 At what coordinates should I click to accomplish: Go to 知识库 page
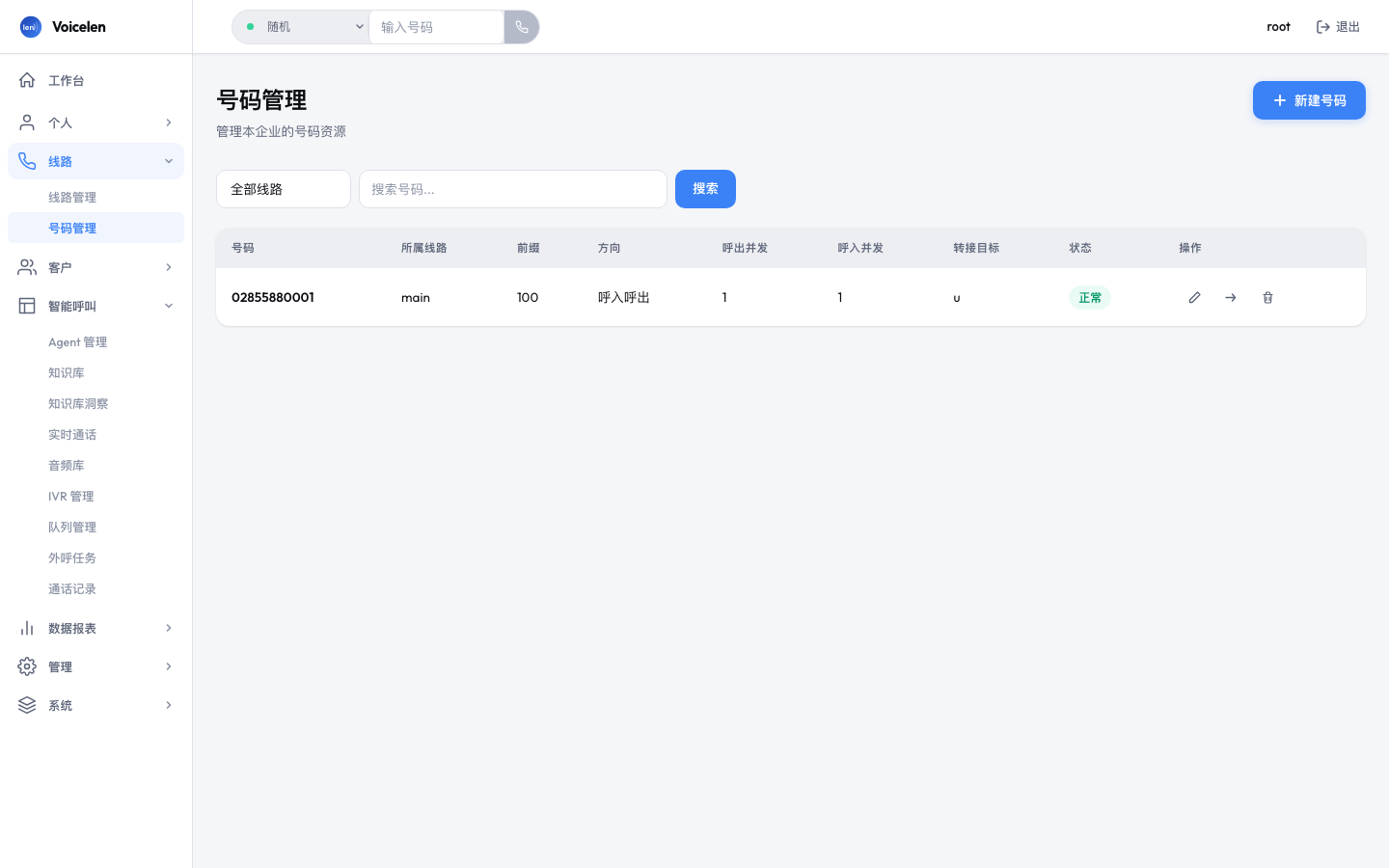(x=95, y=372)
